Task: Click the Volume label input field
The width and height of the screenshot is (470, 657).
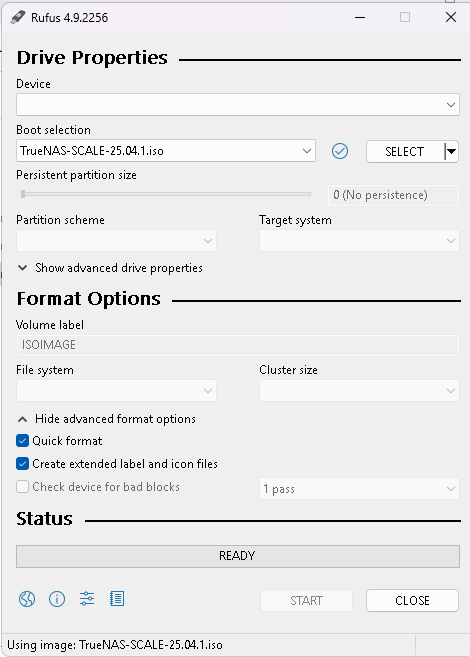Action: [238, 345]
